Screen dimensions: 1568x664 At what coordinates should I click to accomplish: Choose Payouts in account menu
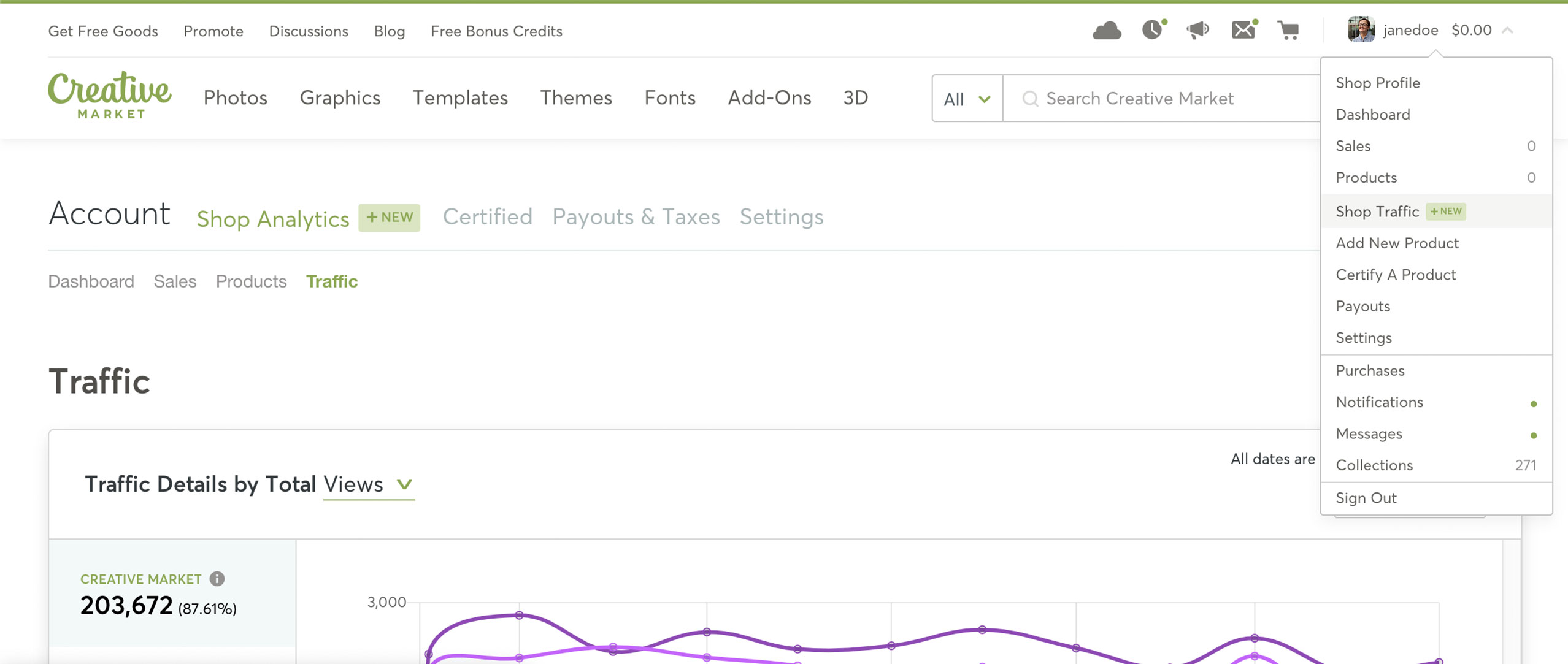[1436, 306]
